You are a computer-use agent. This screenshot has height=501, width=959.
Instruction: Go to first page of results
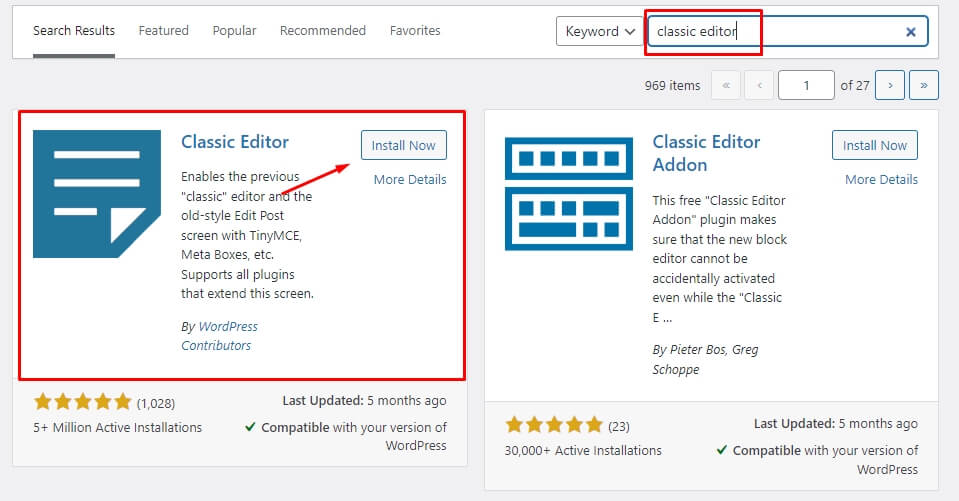(x=726, y=85)
